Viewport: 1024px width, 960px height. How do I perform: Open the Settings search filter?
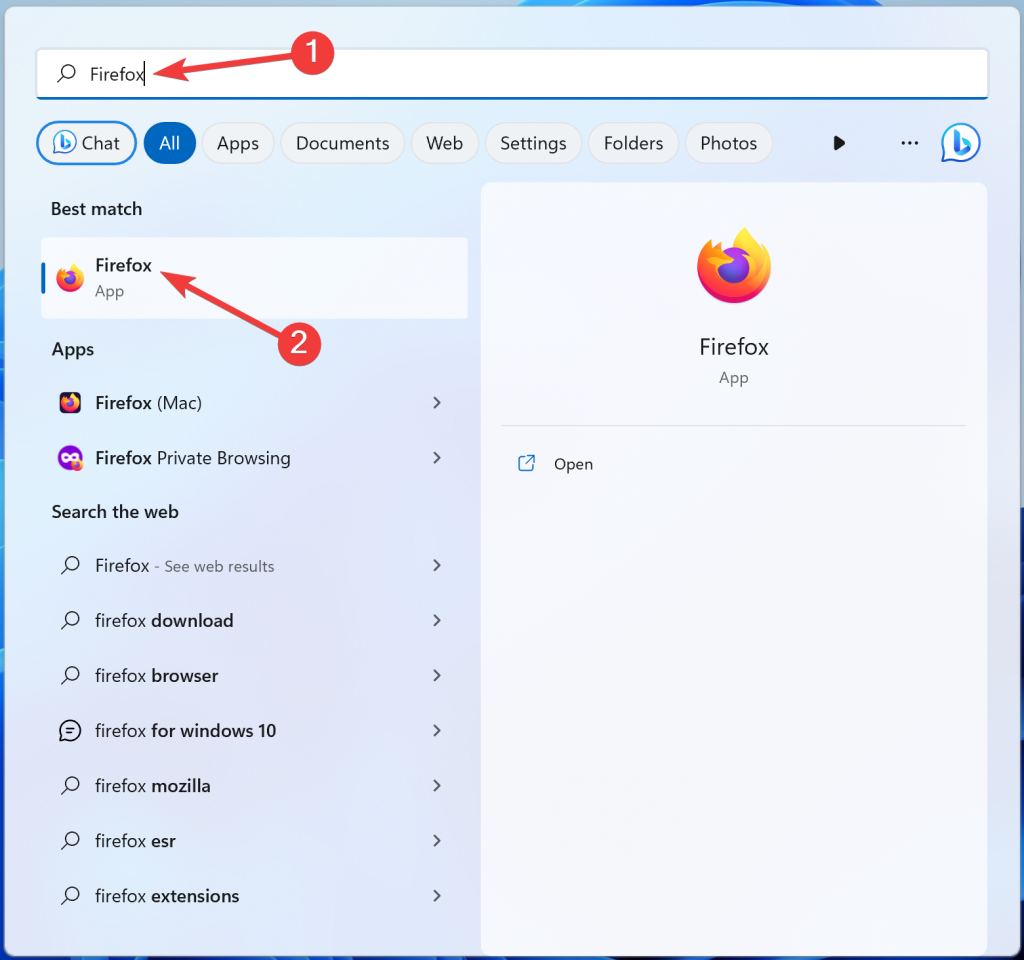point(533,143)
